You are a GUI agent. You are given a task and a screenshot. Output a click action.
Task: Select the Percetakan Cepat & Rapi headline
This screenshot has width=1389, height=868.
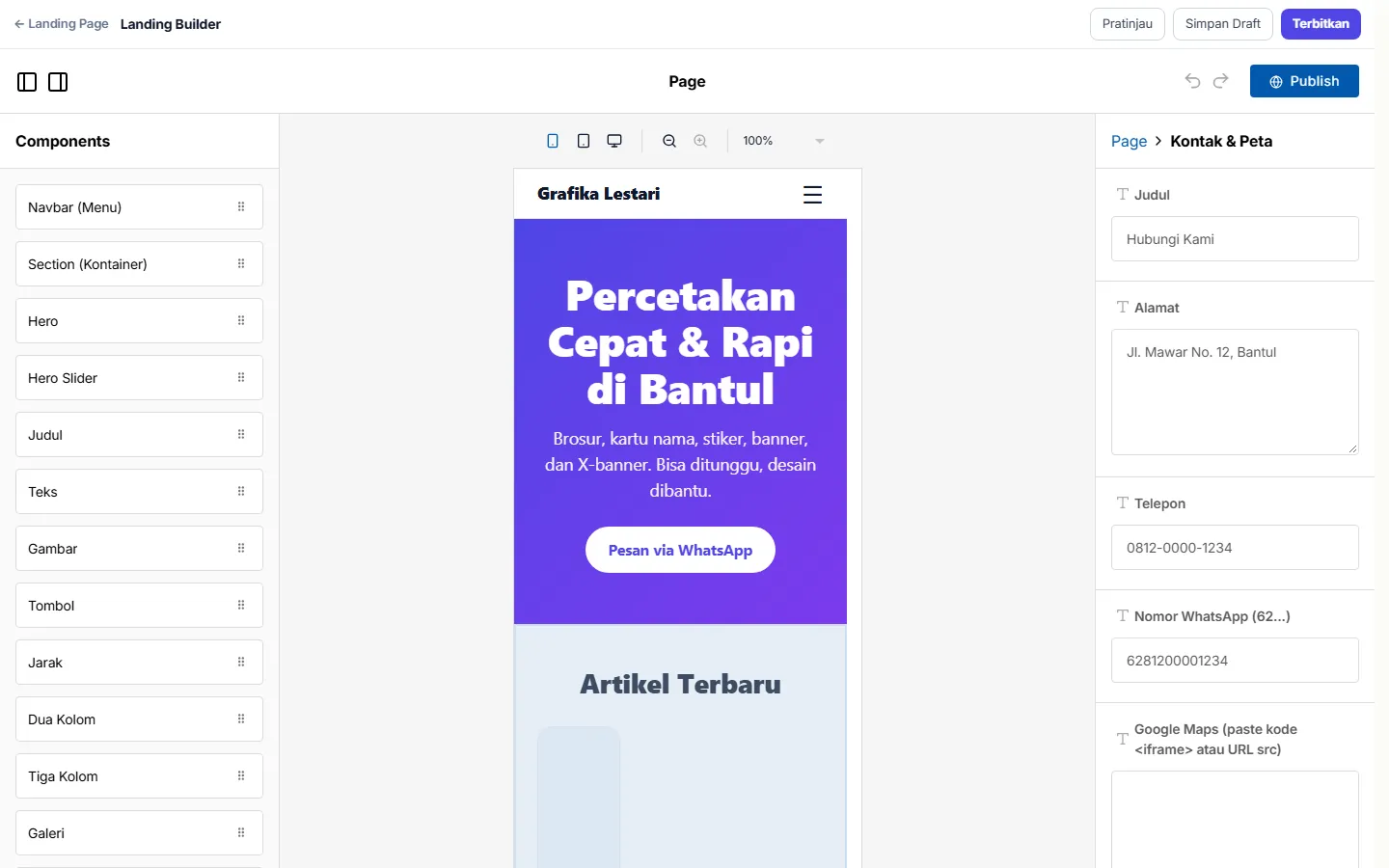click(x=680, y=342)
